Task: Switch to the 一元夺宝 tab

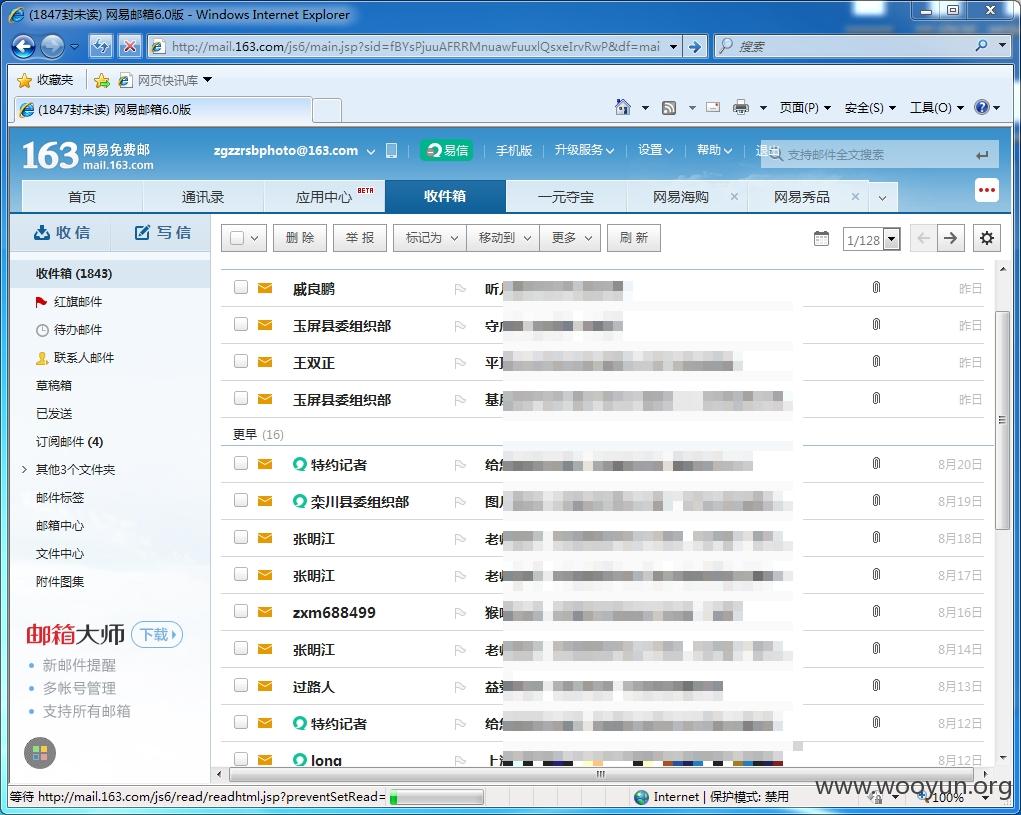Action: (x=566, y=197)
